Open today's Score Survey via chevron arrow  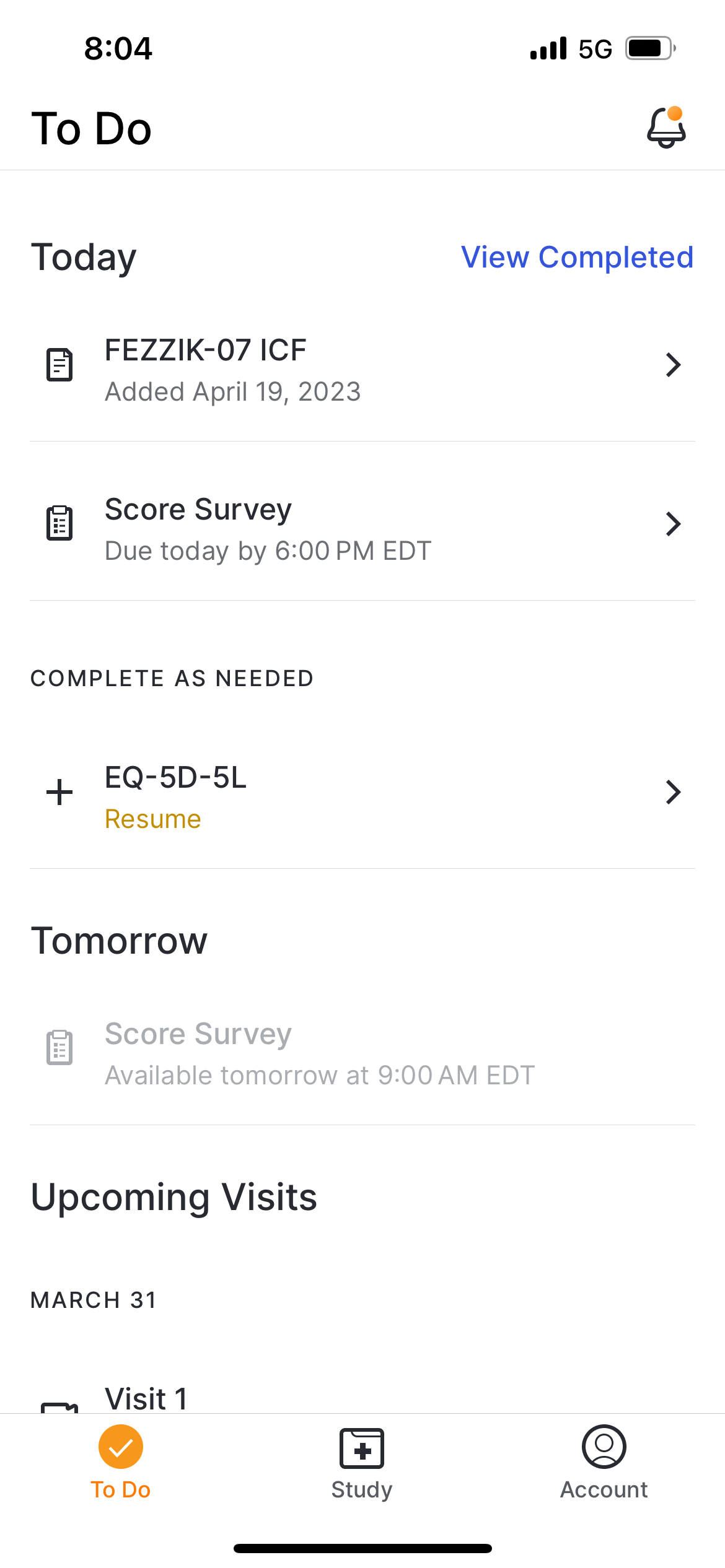(x=673, y=524)
